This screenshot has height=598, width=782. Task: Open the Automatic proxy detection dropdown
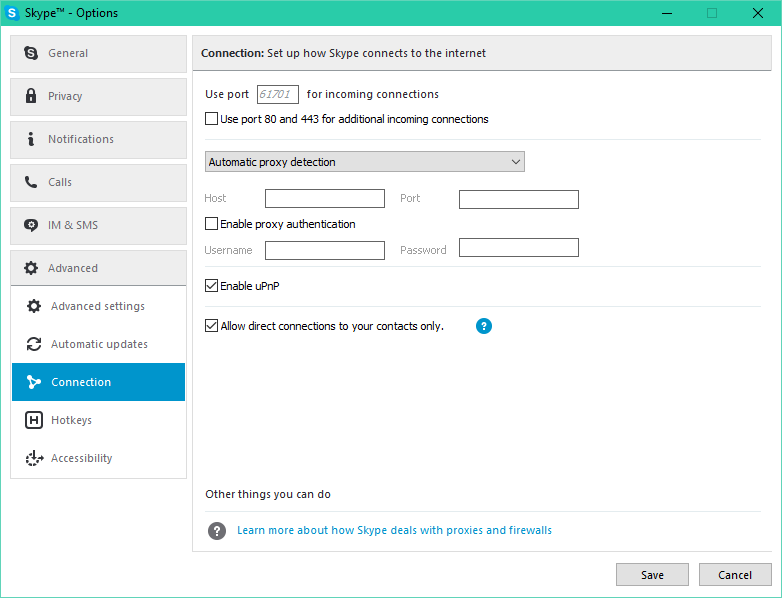pyautogui.click(x=364, y=162)
